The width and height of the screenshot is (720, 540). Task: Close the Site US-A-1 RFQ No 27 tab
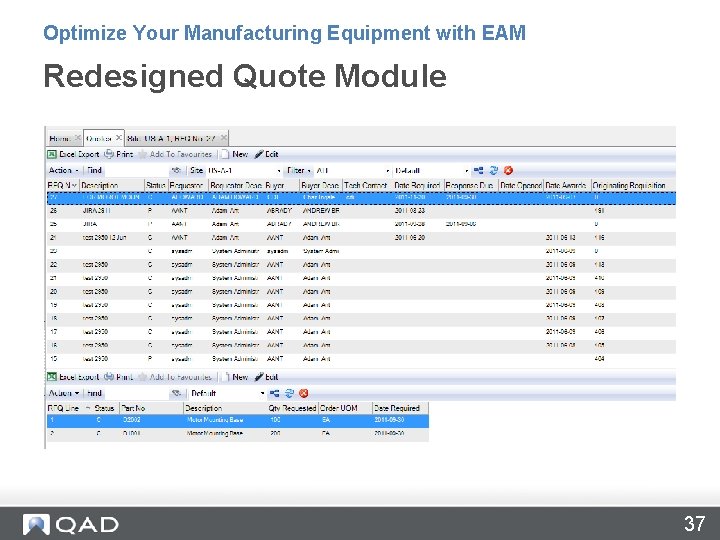point(223,138)
